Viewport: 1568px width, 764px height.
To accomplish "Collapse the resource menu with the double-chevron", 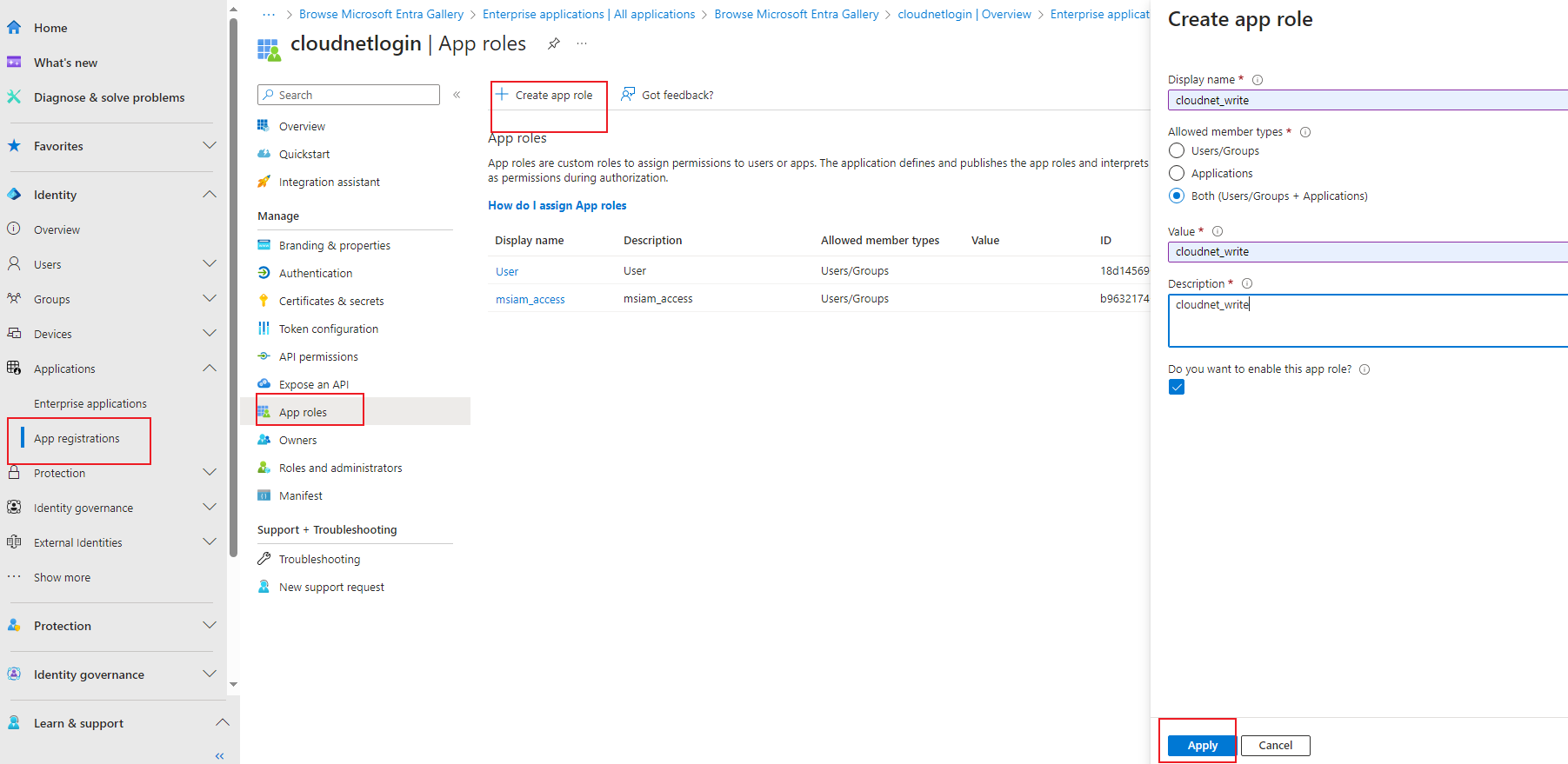I will [x=457, y=95].
